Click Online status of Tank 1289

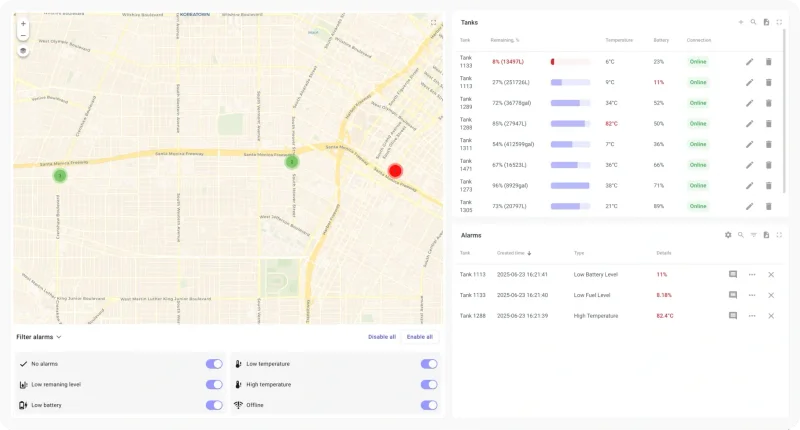(698, 103)
